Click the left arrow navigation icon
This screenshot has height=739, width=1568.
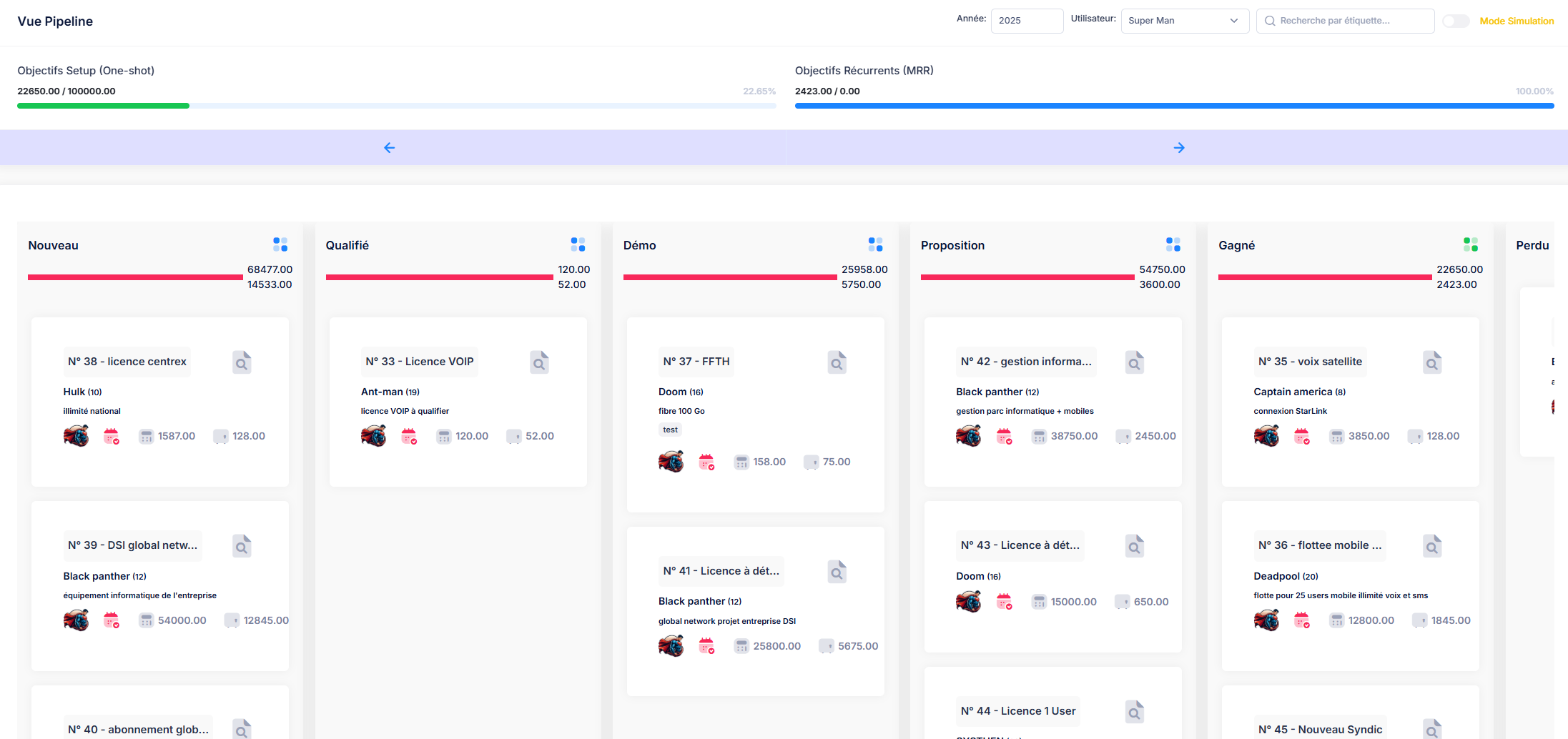point(389,148)
